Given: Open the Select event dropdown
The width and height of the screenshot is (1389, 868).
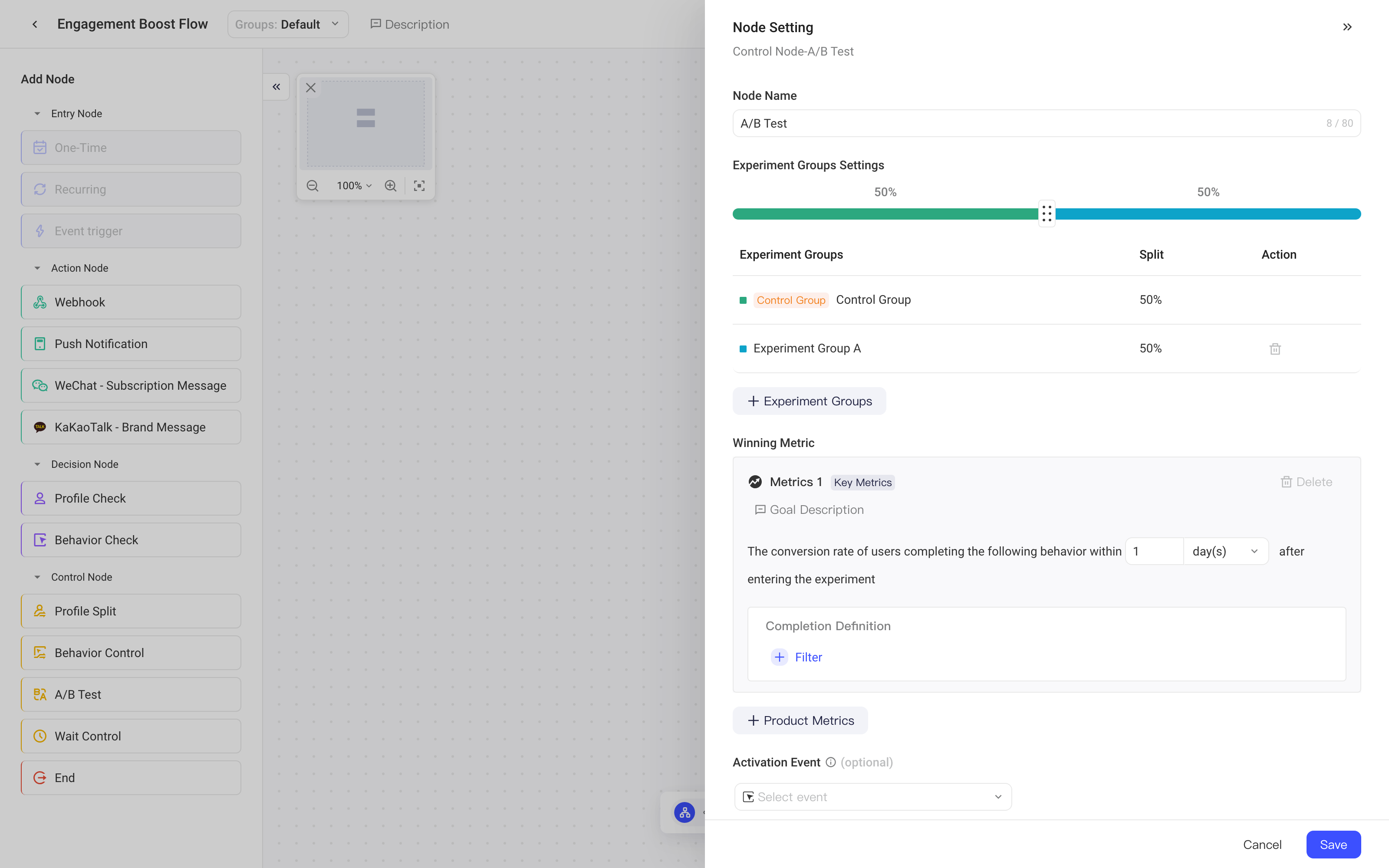Looking at the screenshot, I should 872,797.
